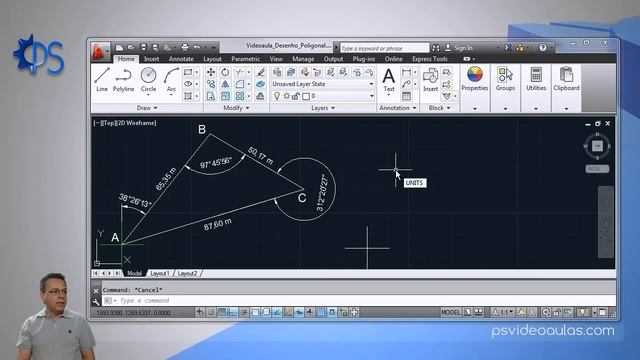Switch to the Parametric ribbon tab
The height and width of the screenshot is (360, 640).
pyautogui.click(x=245, y=59)
